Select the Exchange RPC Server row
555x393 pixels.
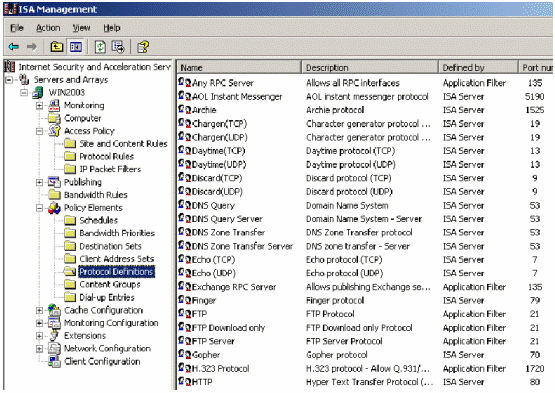tap(365, 287)
